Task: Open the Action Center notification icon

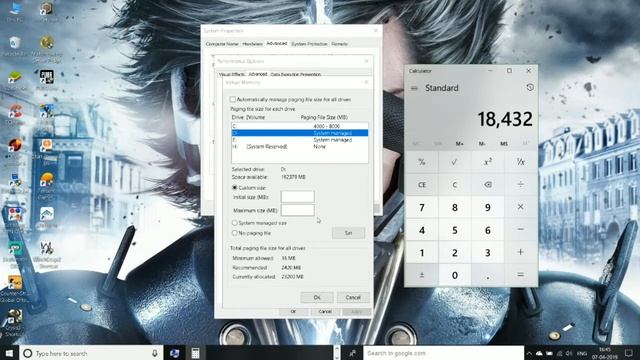Action: (x=629, y=353)
